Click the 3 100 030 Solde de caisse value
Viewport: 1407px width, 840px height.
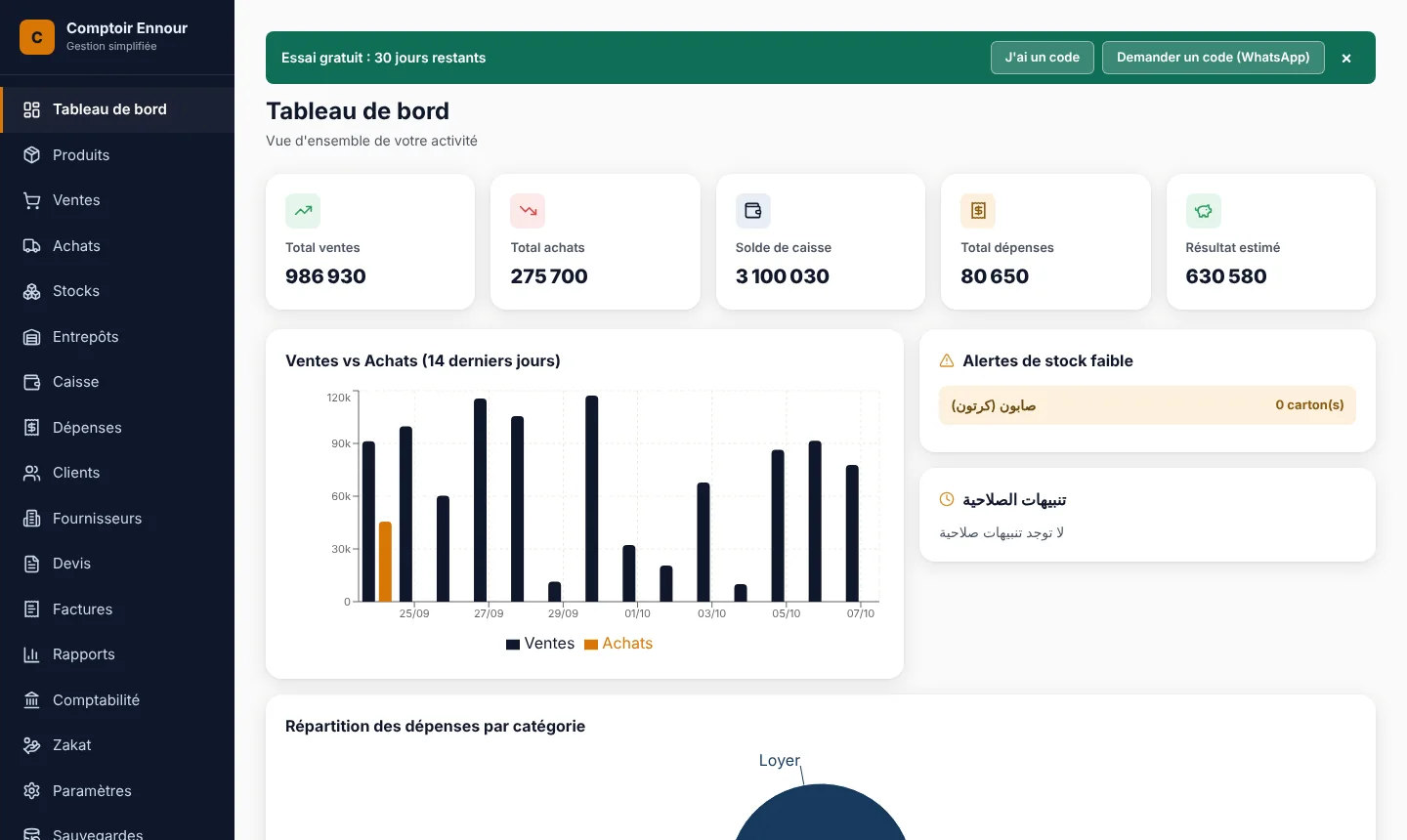click(x=783, y=276)
